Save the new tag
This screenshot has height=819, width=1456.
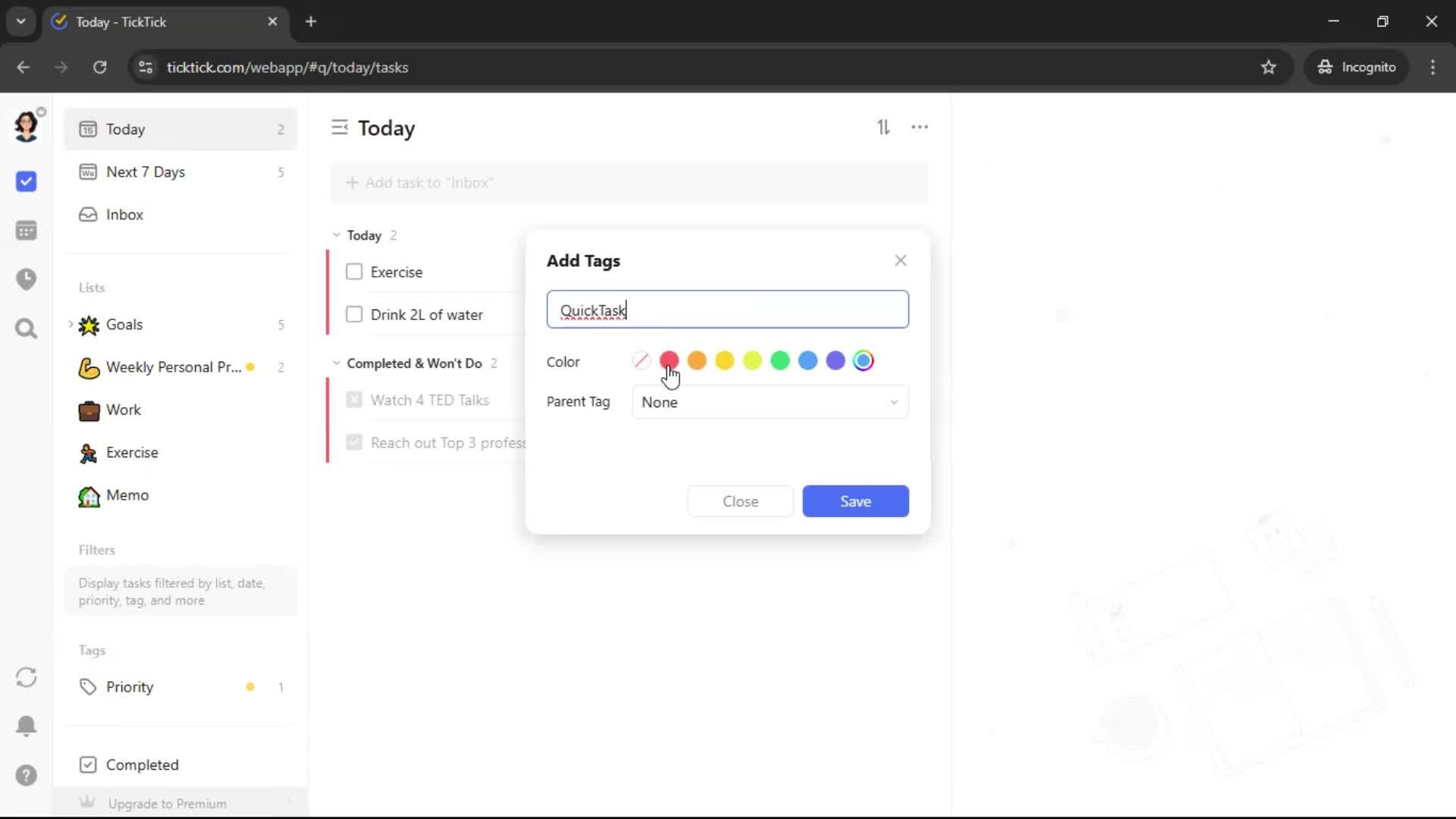coord(855,501)
